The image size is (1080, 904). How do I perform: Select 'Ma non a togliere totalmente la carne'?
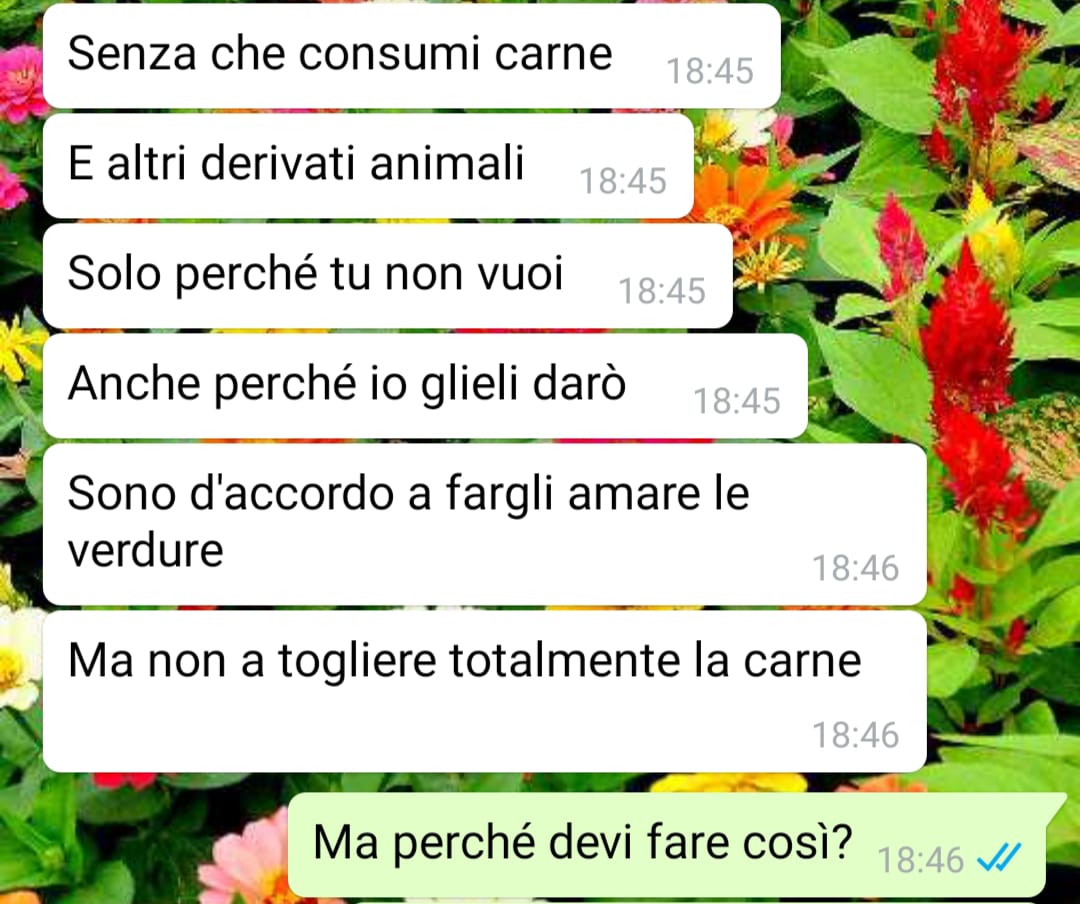click(484, 691)
